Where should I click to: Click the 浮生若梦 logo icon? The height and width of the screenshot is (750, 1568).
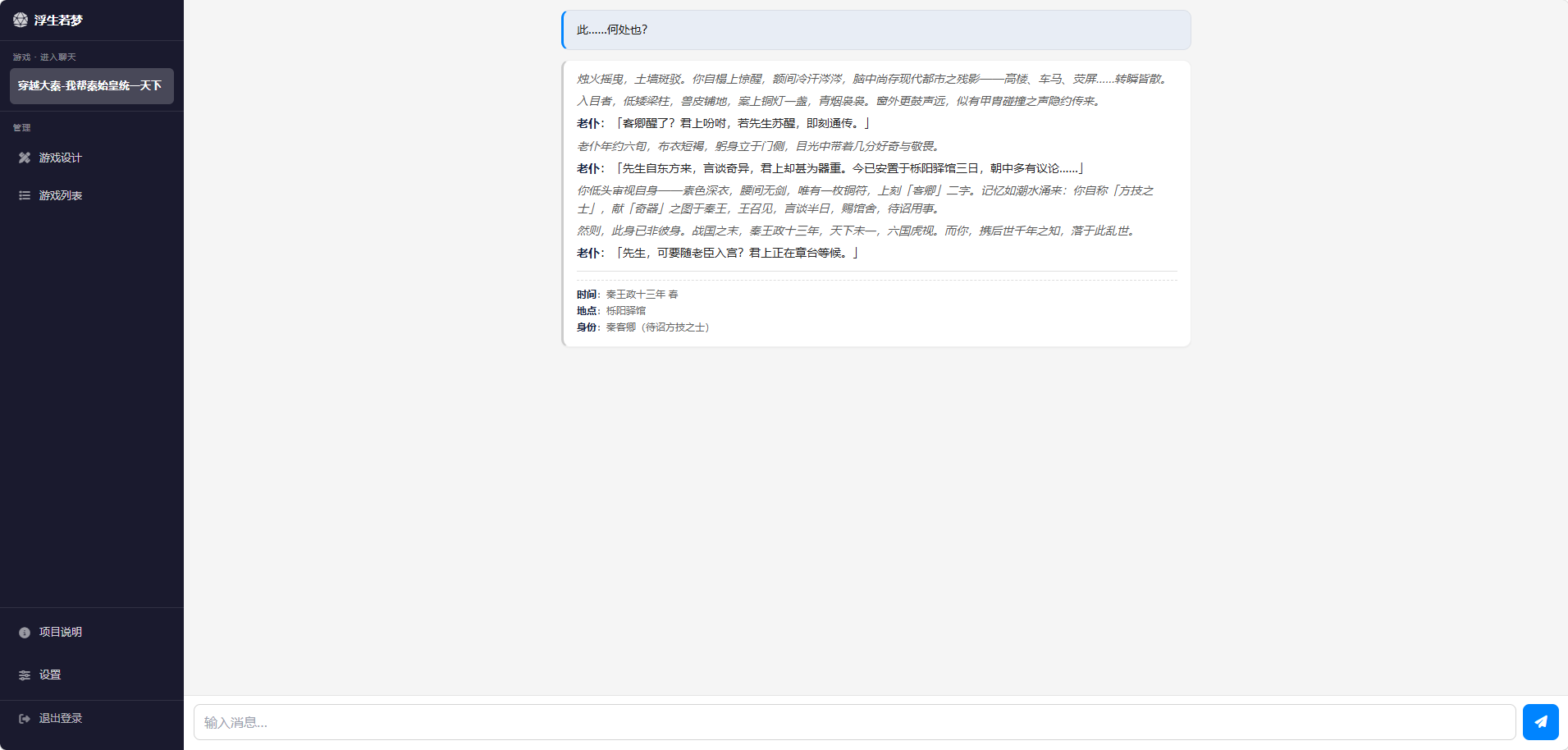(21, 20)
